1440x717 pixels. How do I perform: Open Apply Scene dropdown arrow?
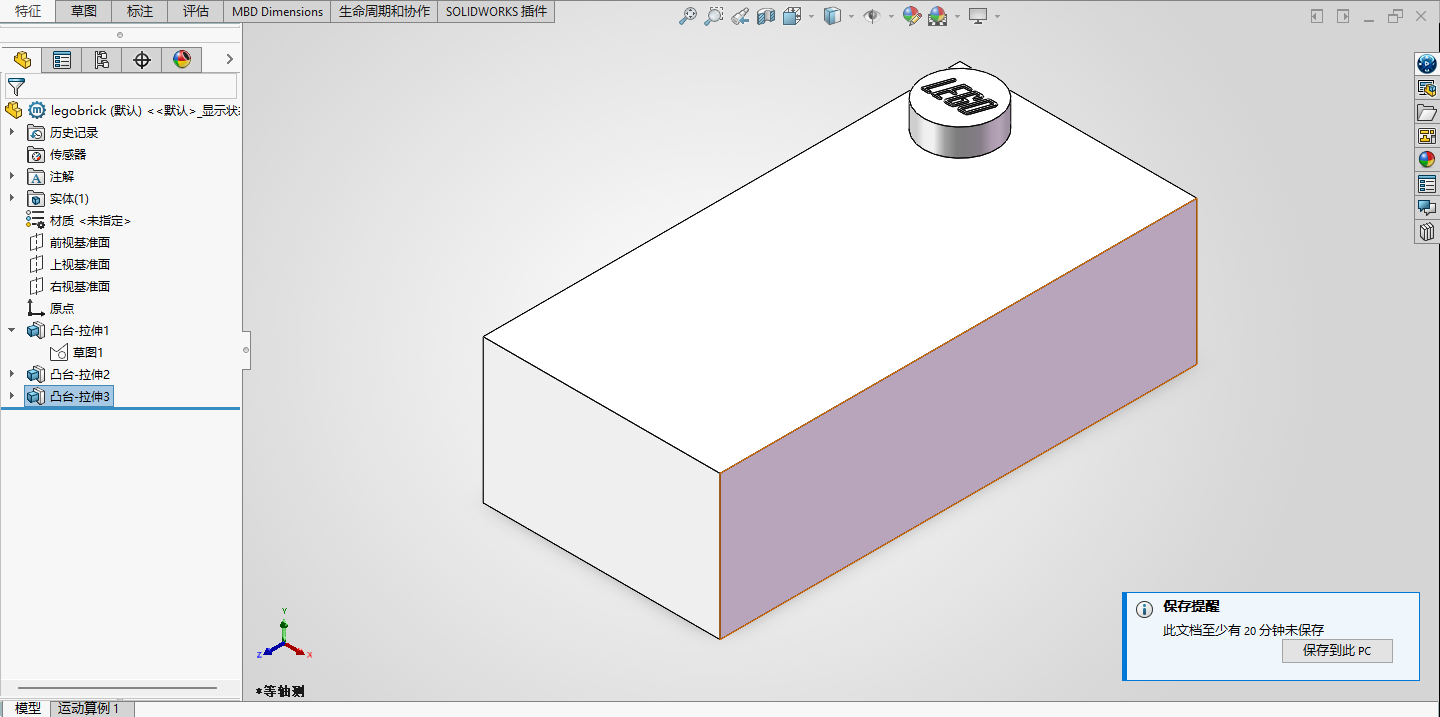[957, 16]
